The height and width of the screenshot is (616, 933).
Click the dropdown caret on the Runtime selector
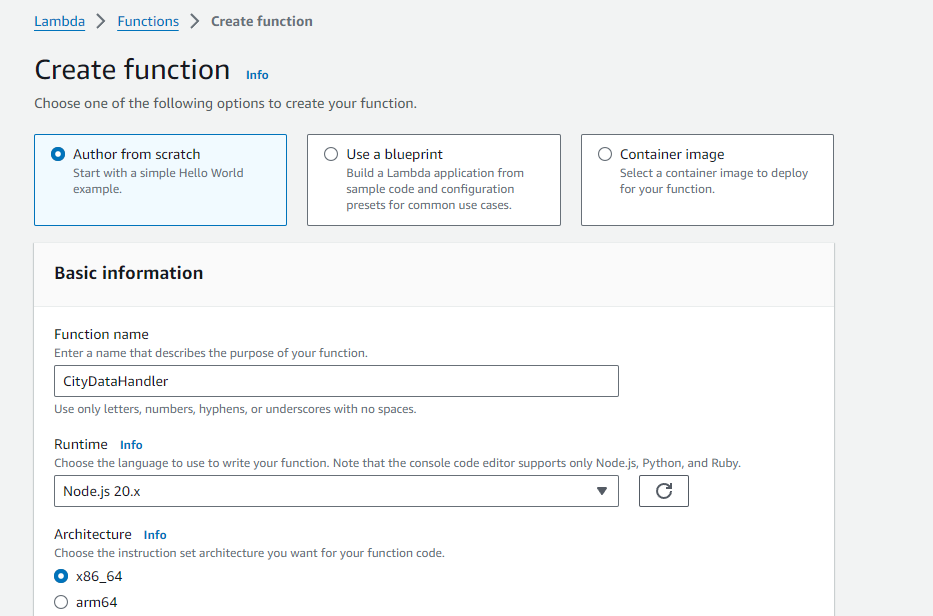[602, 490]
